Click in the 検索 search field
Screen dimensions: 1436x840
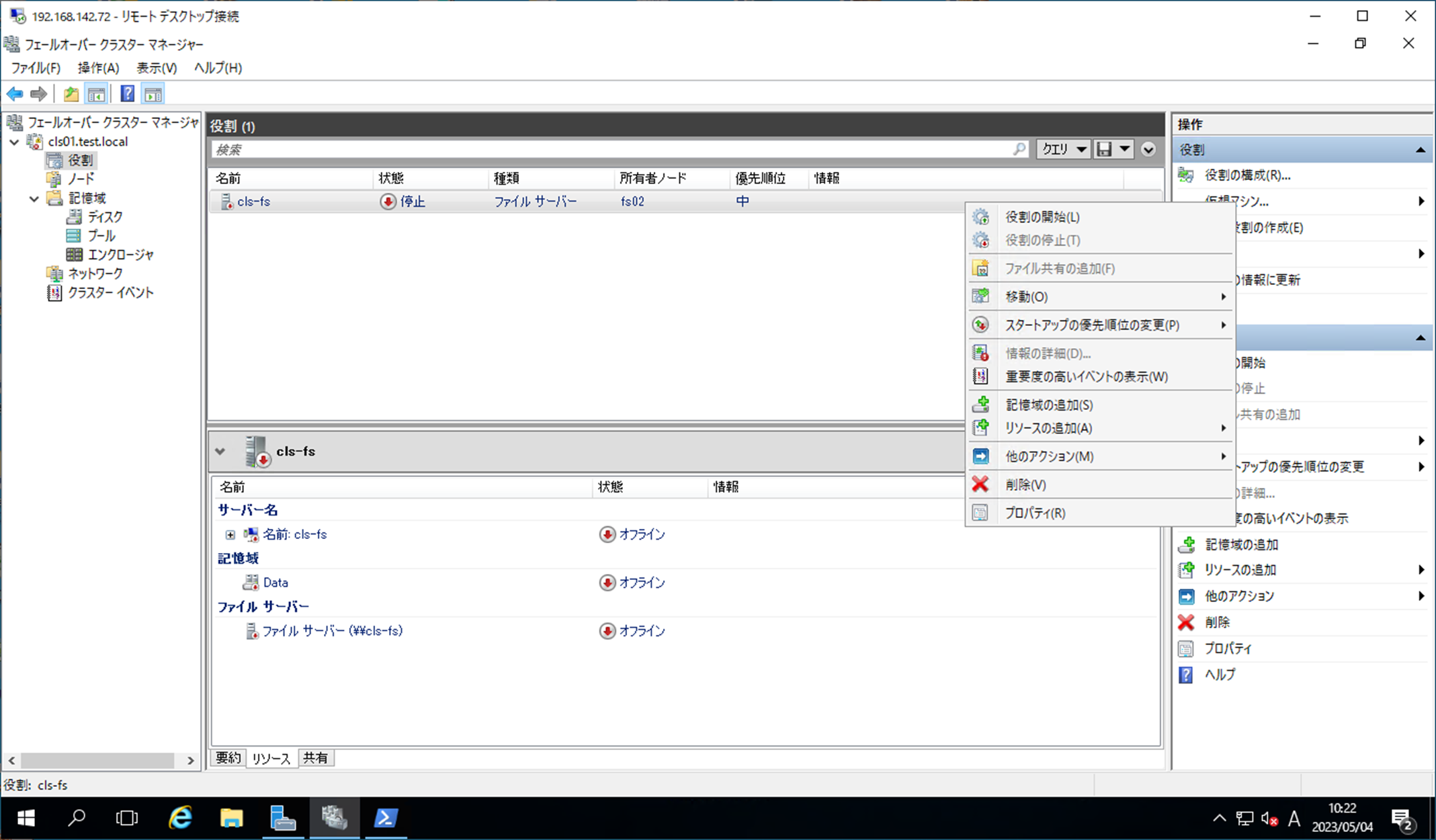tap(605, 149)
